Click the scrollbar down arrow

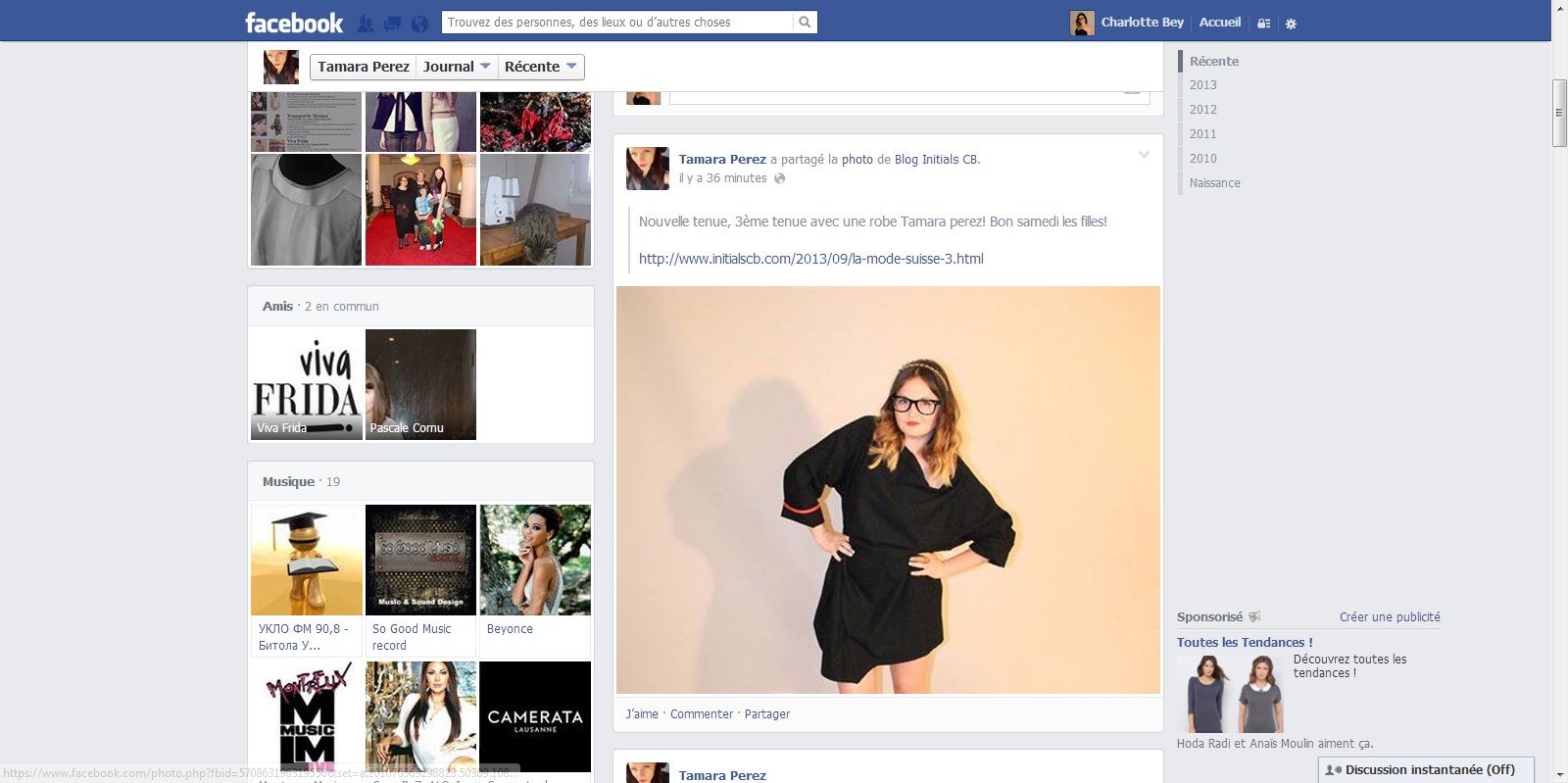[x=1559, y=775]
